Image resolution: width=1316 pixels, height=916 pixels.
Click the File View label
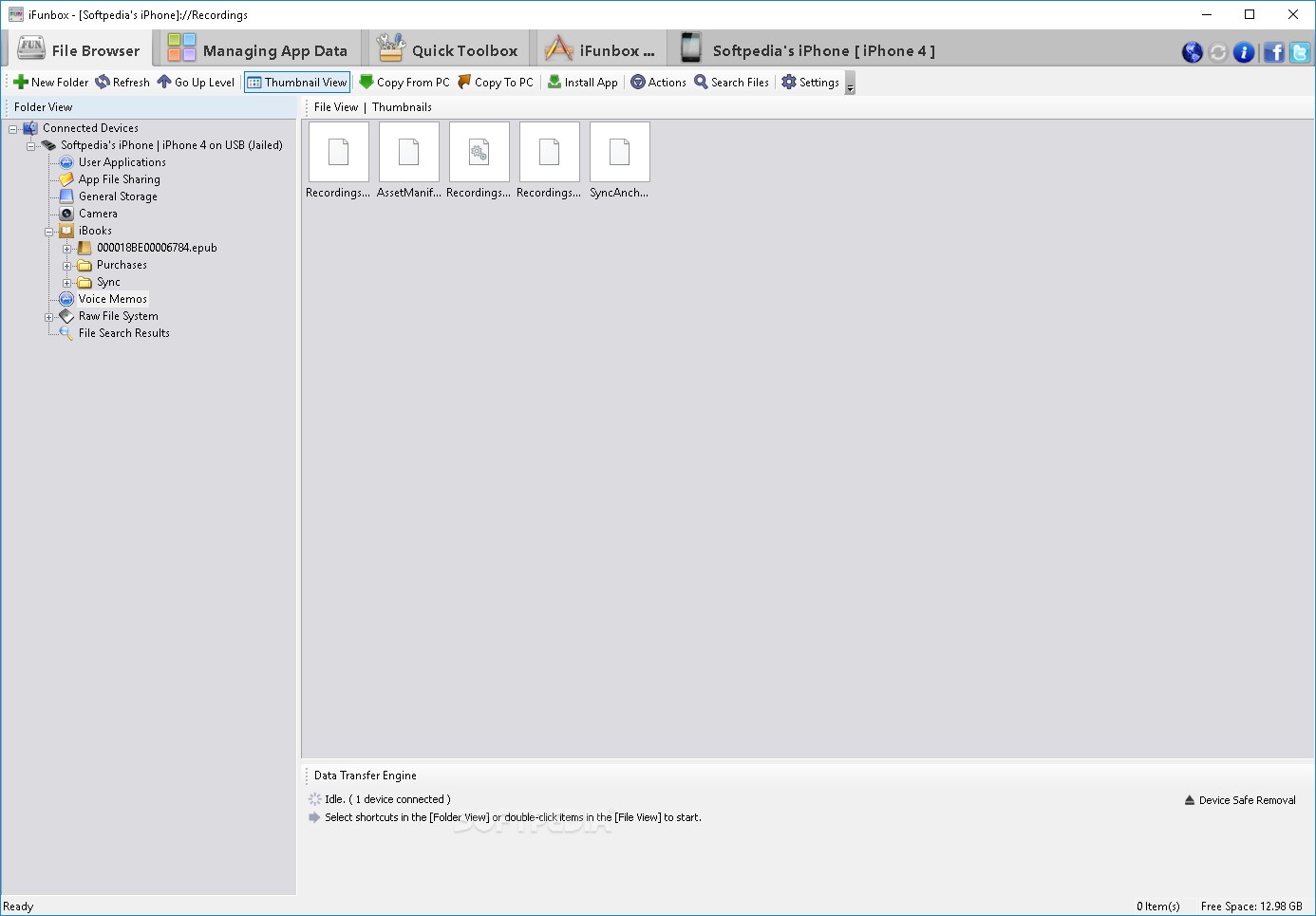[336, 107]
